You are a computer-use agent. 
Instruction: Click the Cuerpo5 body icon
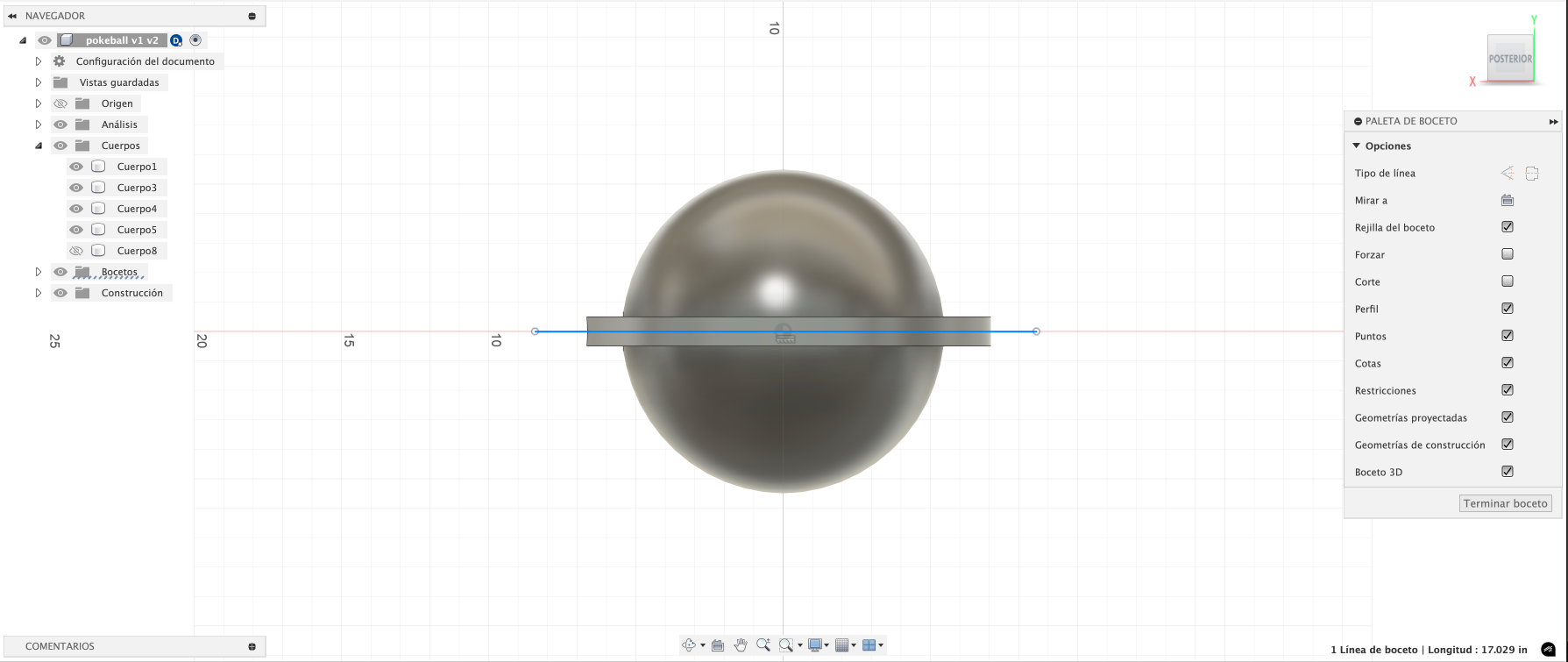point(99,230)
